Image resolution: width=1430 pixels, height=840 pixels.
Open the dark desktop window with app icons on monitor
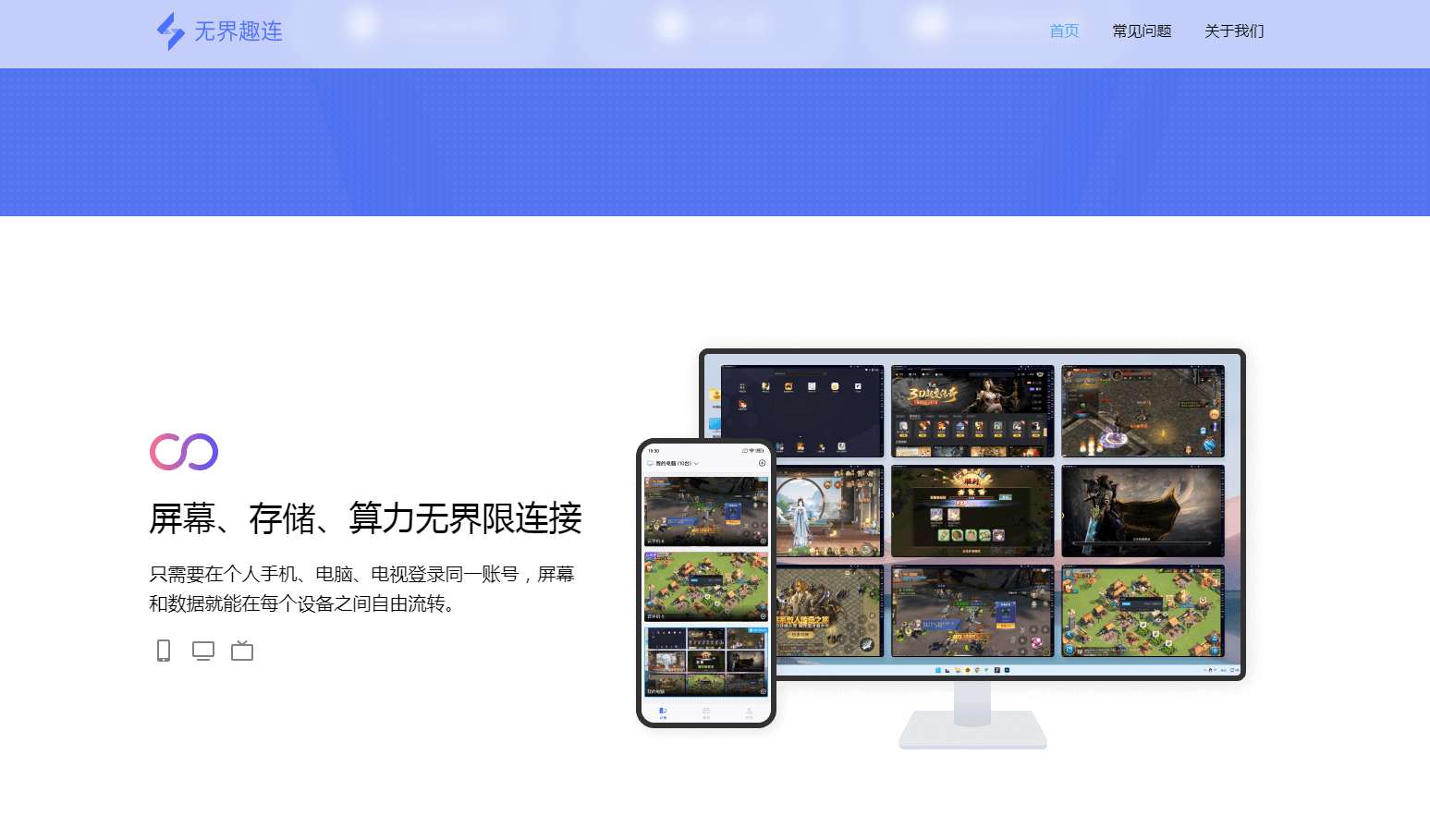click(x=802, y=411)
